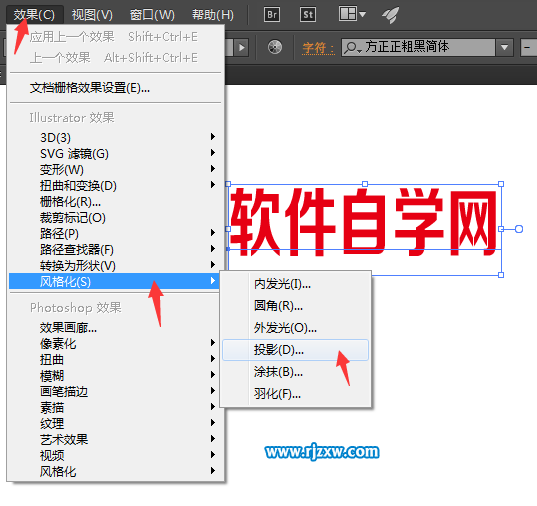Open the arrange documents layout dropdown
Viewport: 537px width, 506px height.
click(352, 14)
